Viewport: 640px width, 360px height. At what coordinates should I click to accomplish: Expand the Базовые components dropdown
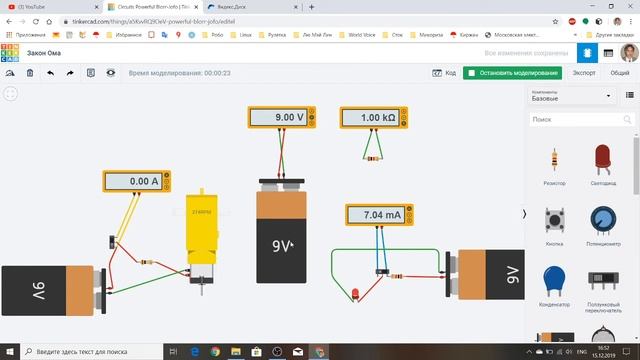pos(571,96)
